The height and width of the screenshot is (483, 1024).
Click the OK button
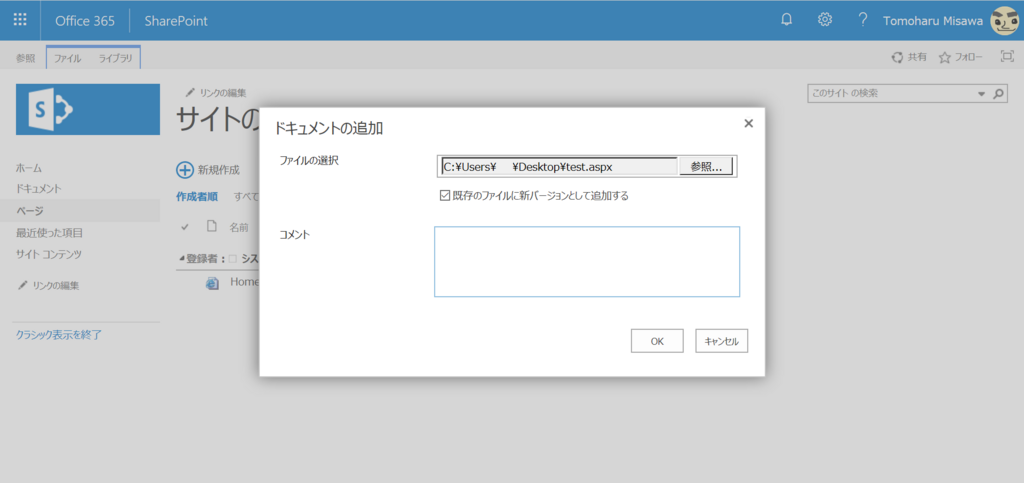(x=657, y=341)
